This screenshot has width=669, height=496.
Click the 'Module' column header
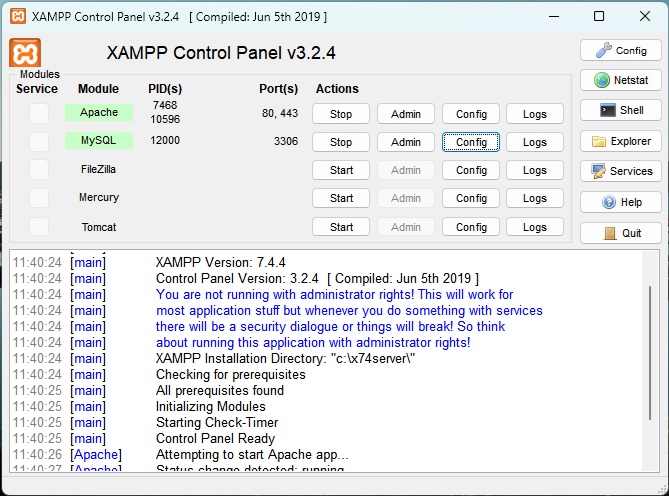pyautogui.click(x=98, y=89)
